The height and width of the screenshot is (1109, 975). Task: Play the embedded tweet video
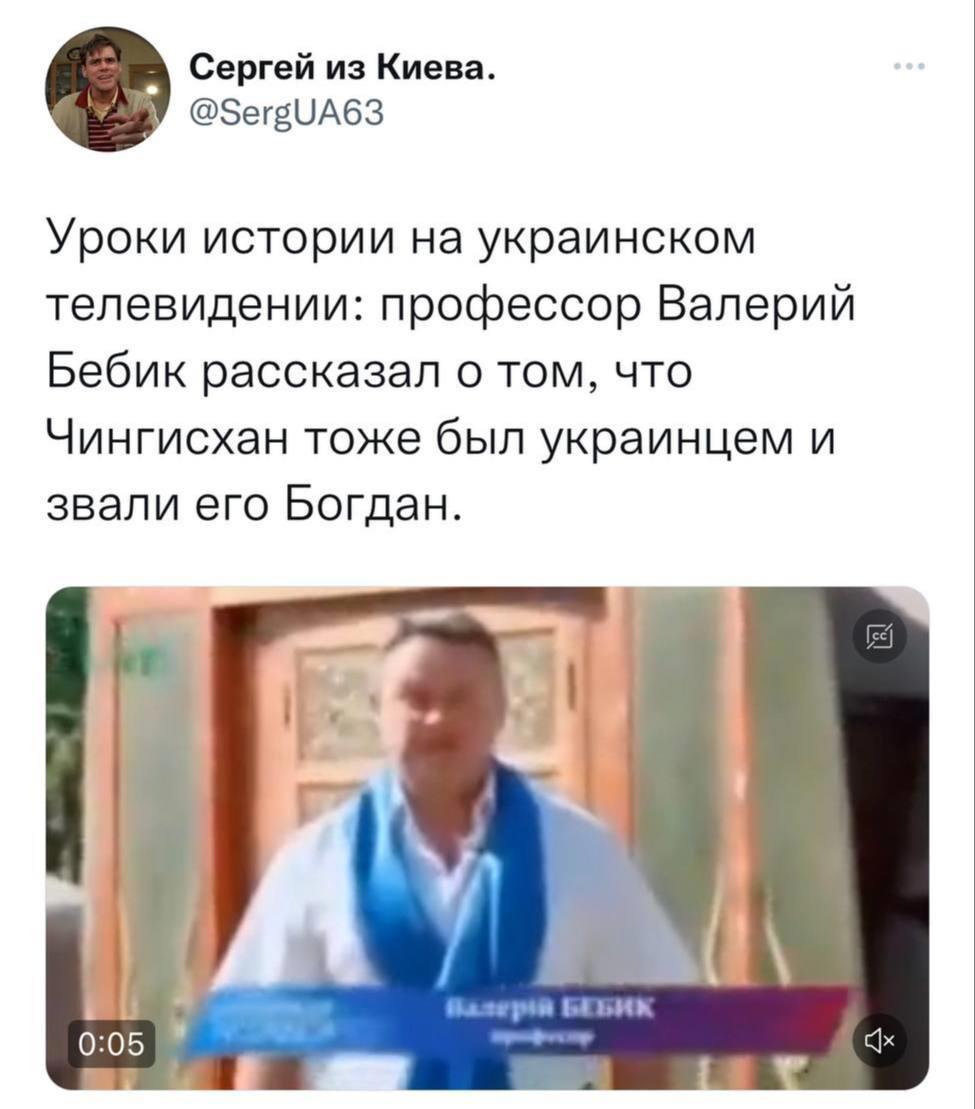(487, 838)
